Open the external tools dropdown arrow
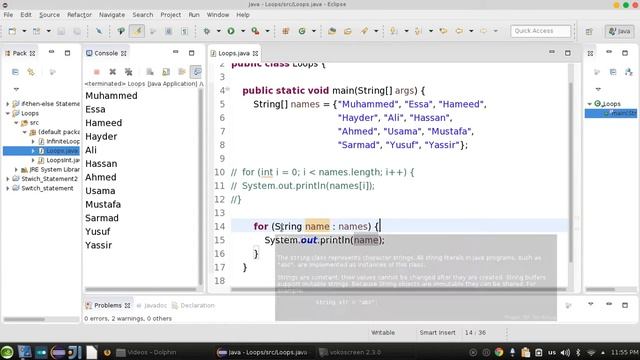640x360 pixels. [x=267, y=31]
